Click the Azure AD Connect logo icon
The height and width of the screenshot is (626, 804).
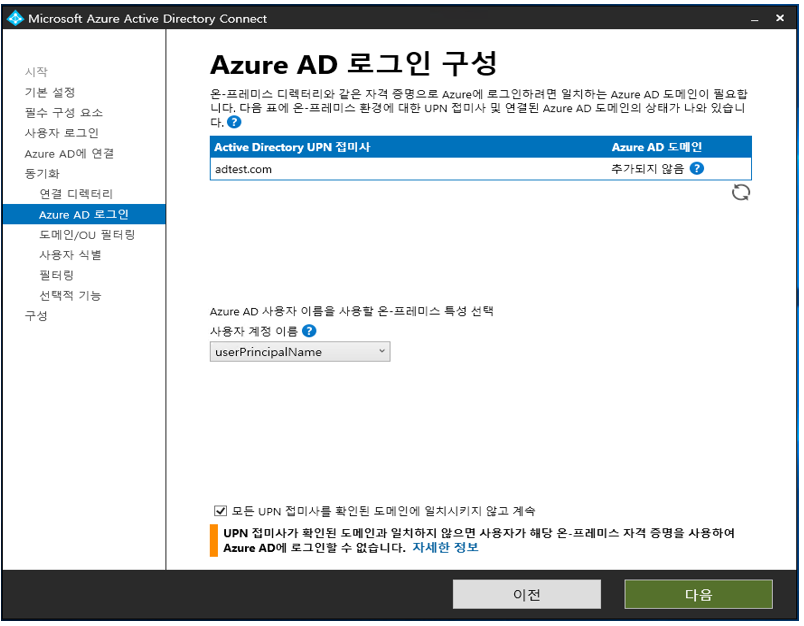tap(15, 18)
